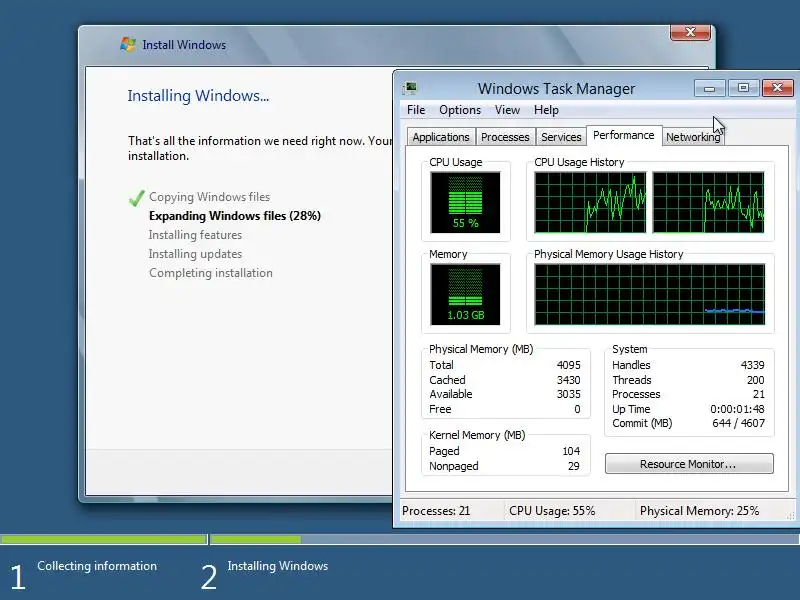Screen dimensions: 800x600
Task: Switch to the Networking tab
Action: pyautogui.click(x=693, y=137)
